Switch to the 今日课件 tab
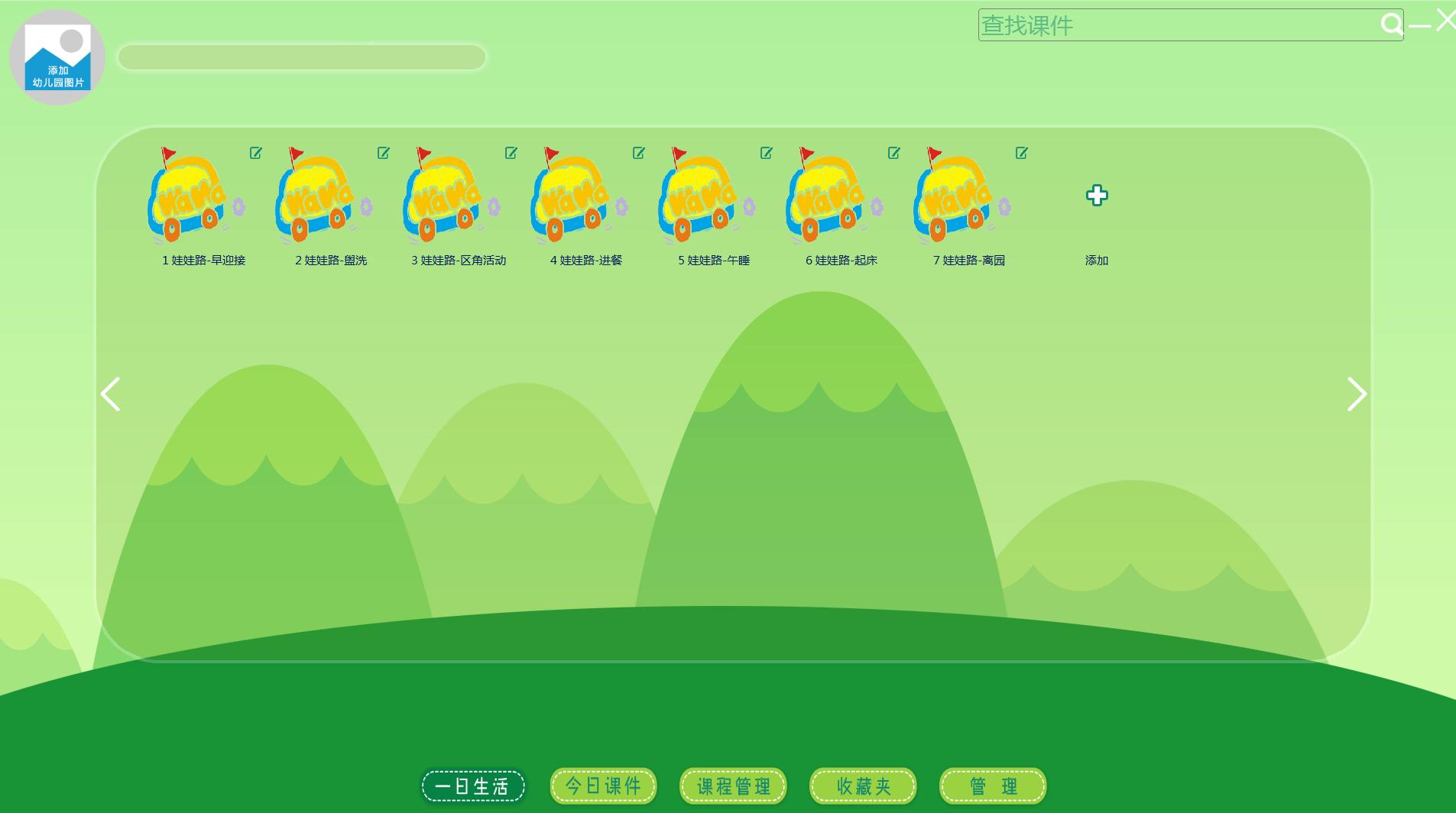This screenshot has width=1456, height=813. coord(603,786)
